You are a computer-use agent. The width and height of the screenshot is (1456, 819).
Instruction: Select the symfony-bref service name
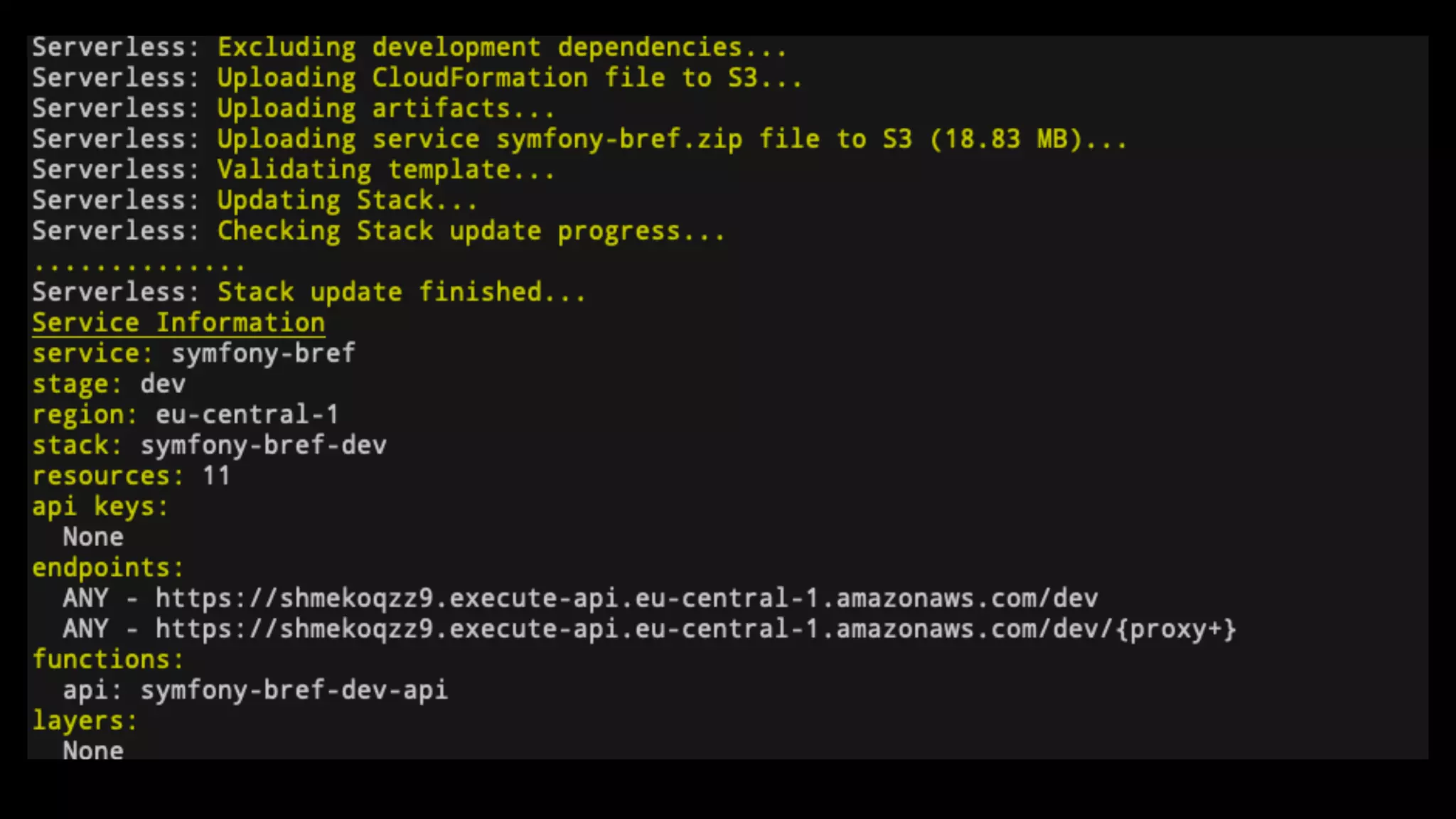[x=263, y=353]
